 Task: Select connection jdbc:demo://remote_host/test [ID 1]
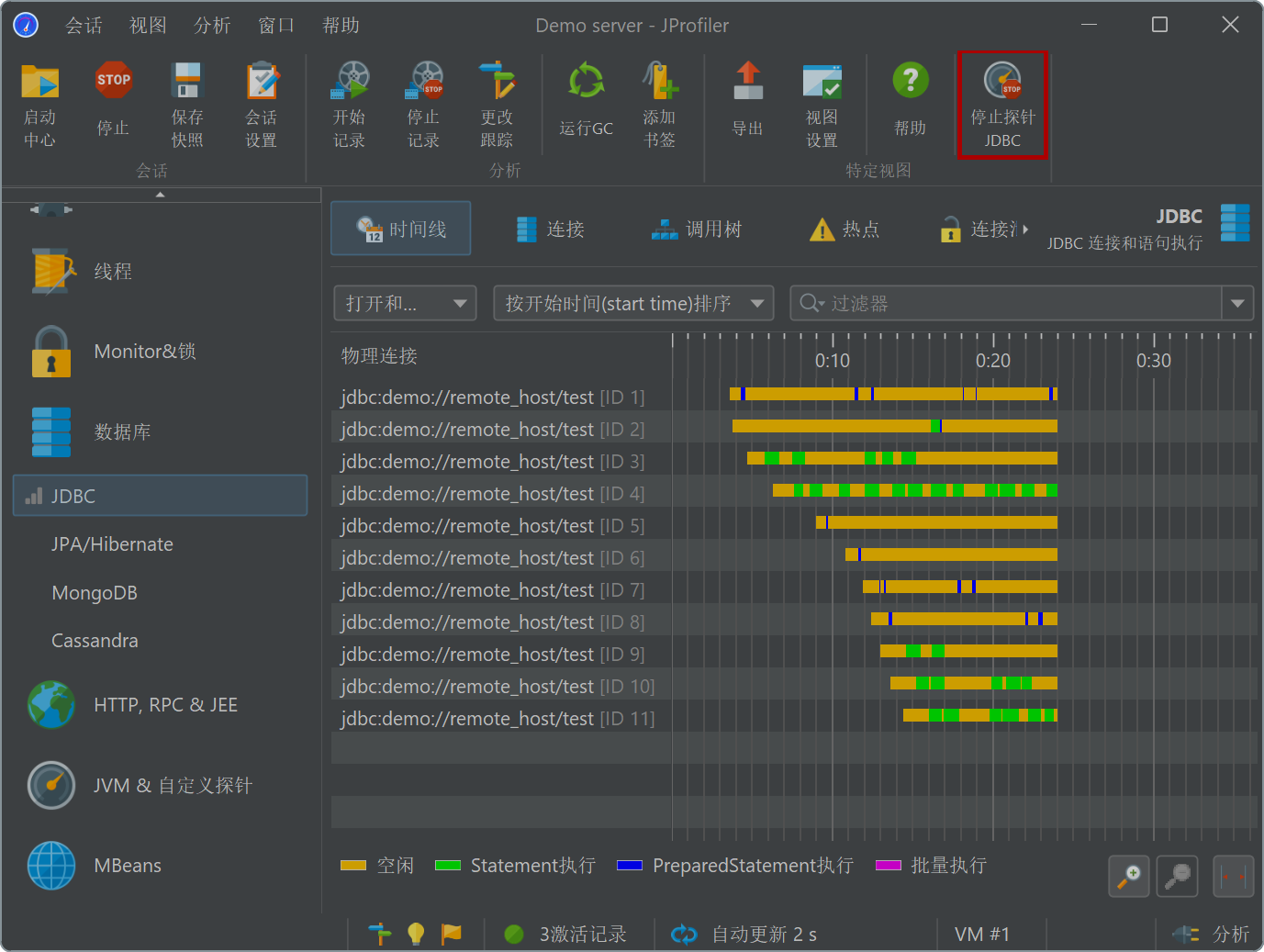(x=493, y=398)
